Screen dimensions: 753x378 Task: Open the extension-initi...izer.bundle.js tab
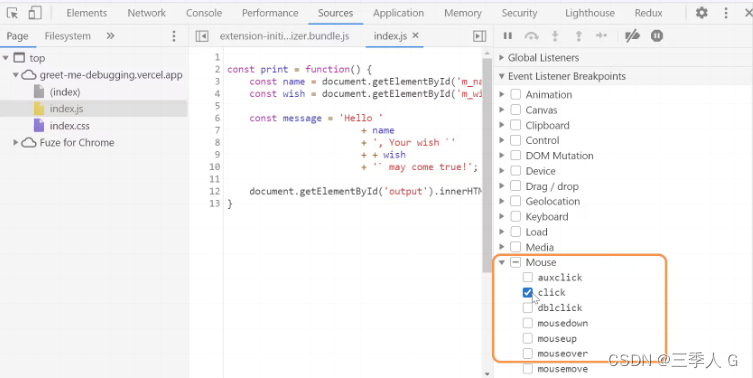click(x=284, y=36)
